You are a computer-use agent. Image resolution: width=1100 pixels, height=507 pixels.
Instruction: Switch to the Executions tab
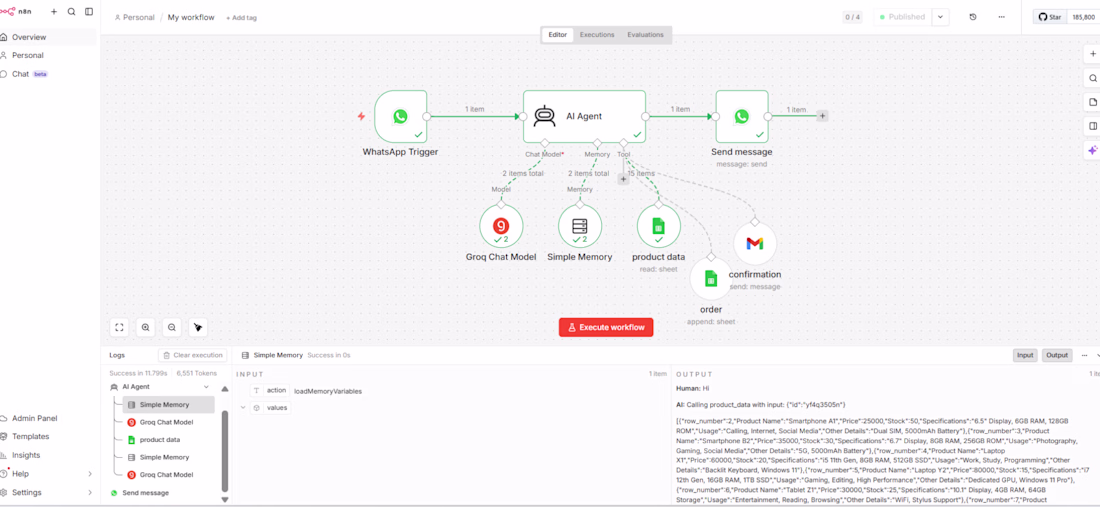click(596, 34)
